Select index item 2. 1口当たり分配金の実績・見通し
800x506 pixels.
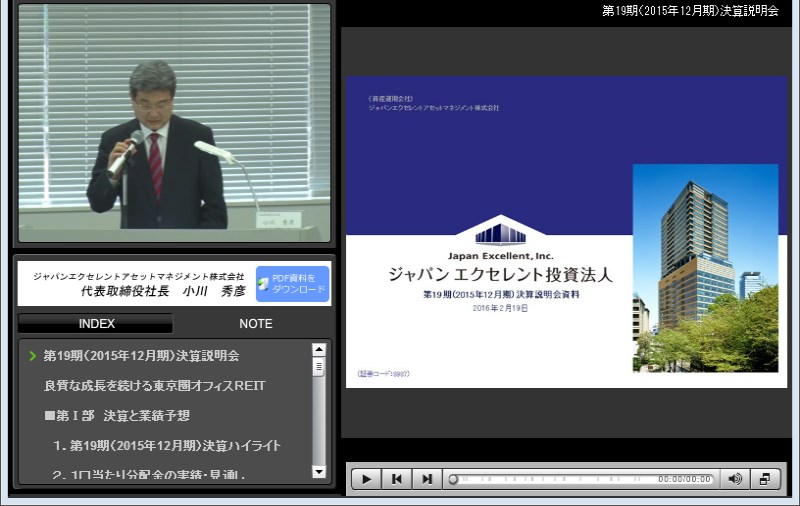point(148,474)
